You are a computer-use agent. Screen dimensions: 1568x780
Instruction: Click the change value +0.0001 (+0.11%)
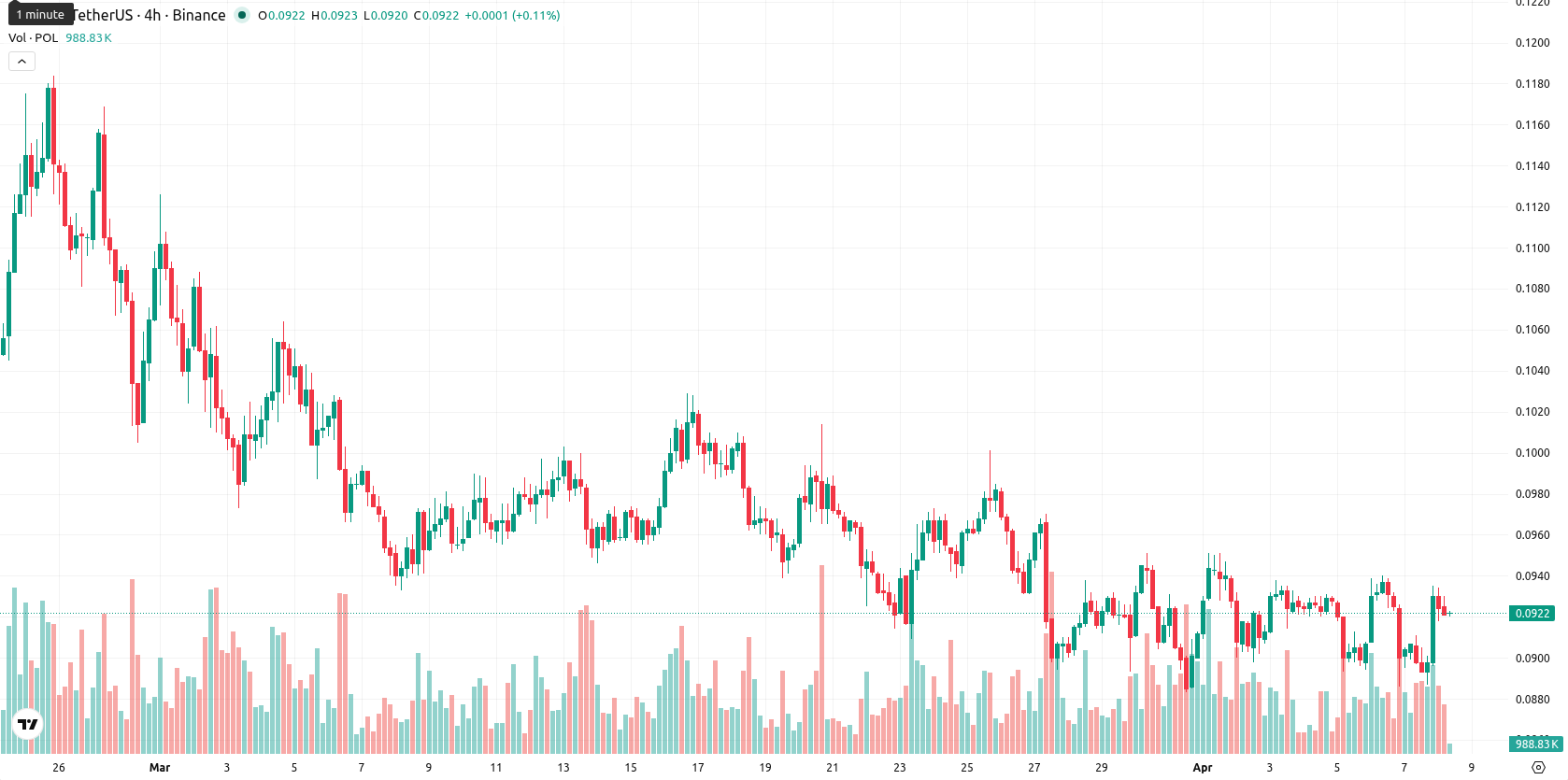coord(512,16)
